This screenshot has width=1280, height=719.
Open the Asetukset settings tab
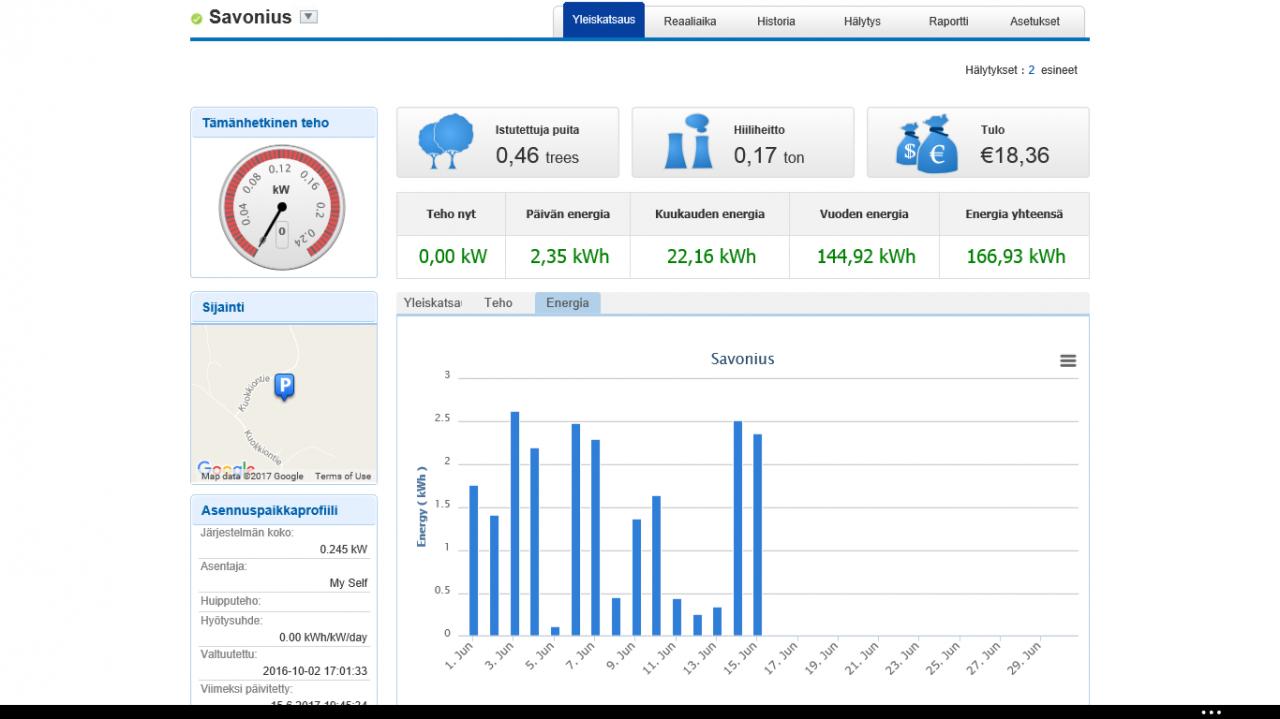1034,21
